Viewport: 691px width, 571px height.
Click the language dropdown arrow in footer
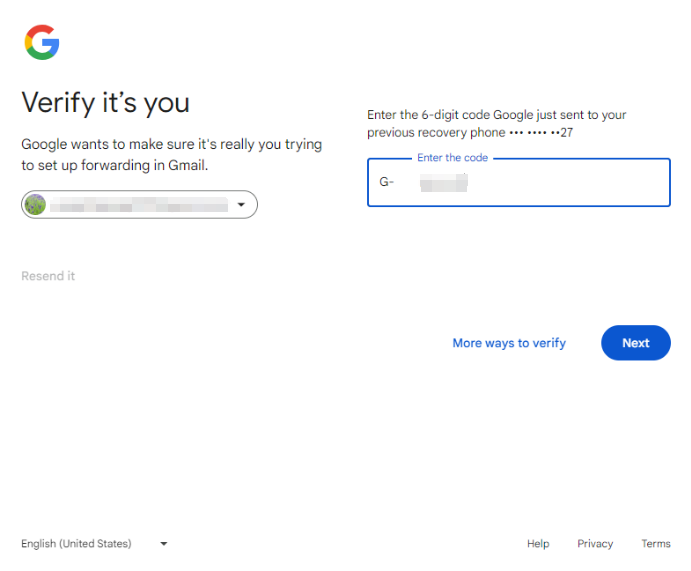coord(164,544)
